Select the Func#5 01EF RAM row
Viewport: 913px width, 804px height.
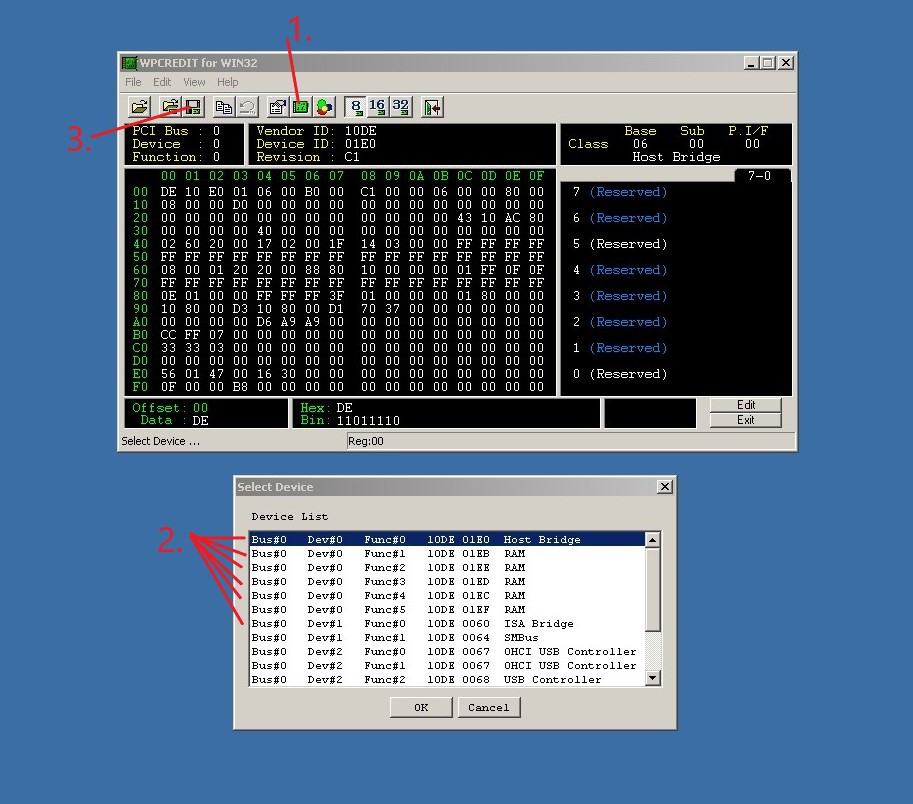pyautogui.click(x=447, y=610)
